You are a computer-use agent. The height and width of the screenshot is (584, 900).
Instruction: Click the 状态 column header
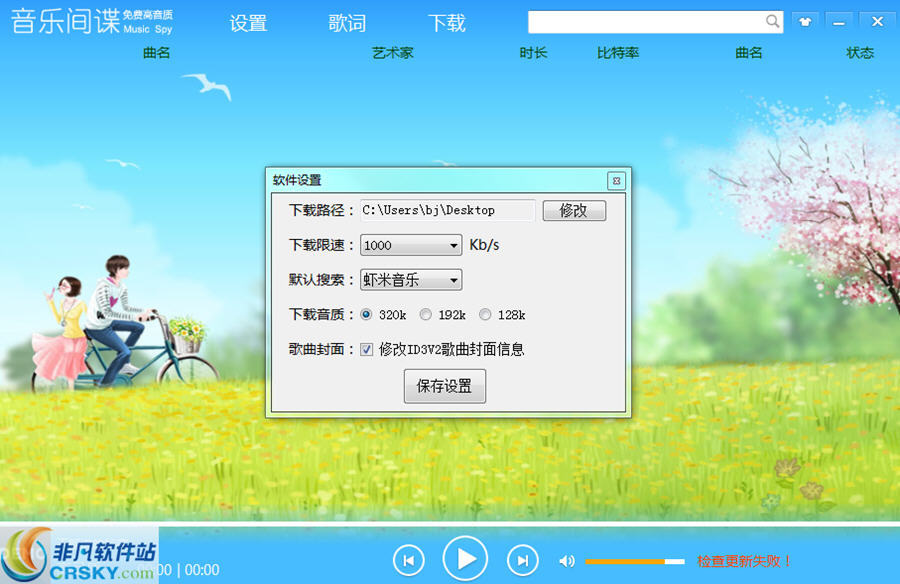860,53
